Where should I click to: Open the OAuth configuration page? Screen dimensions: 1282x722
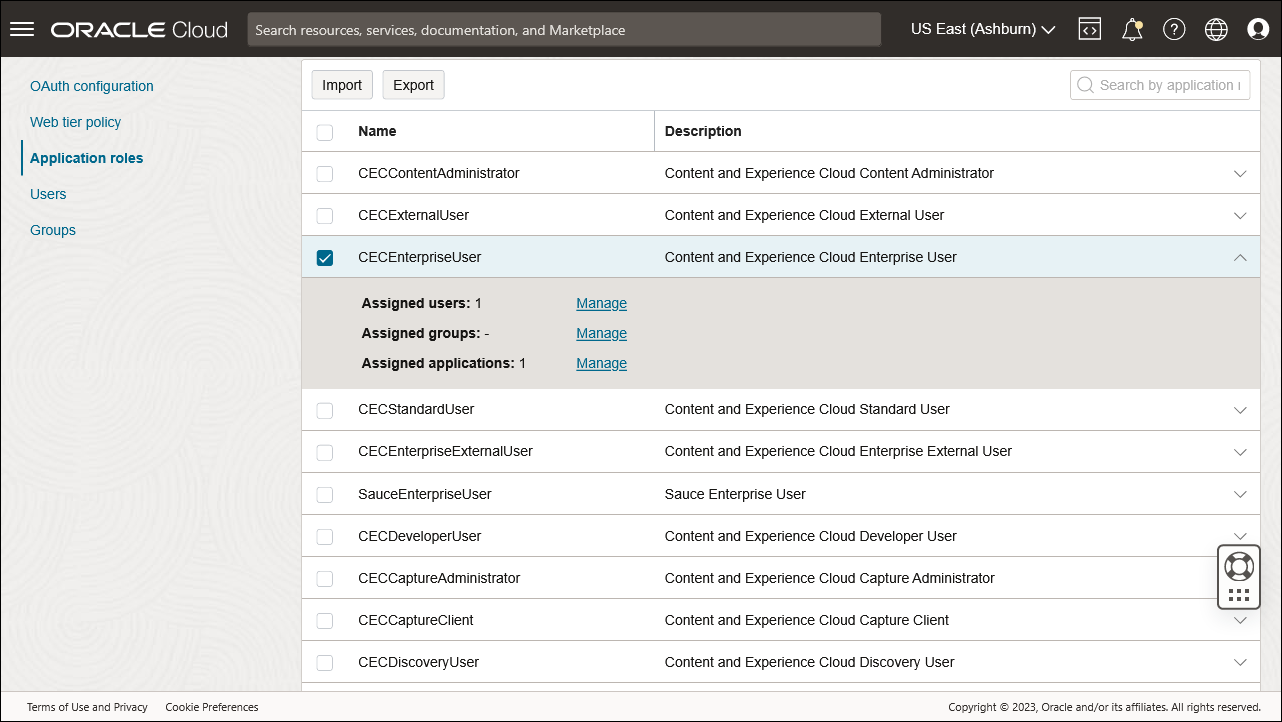click(x=91, y=86)
